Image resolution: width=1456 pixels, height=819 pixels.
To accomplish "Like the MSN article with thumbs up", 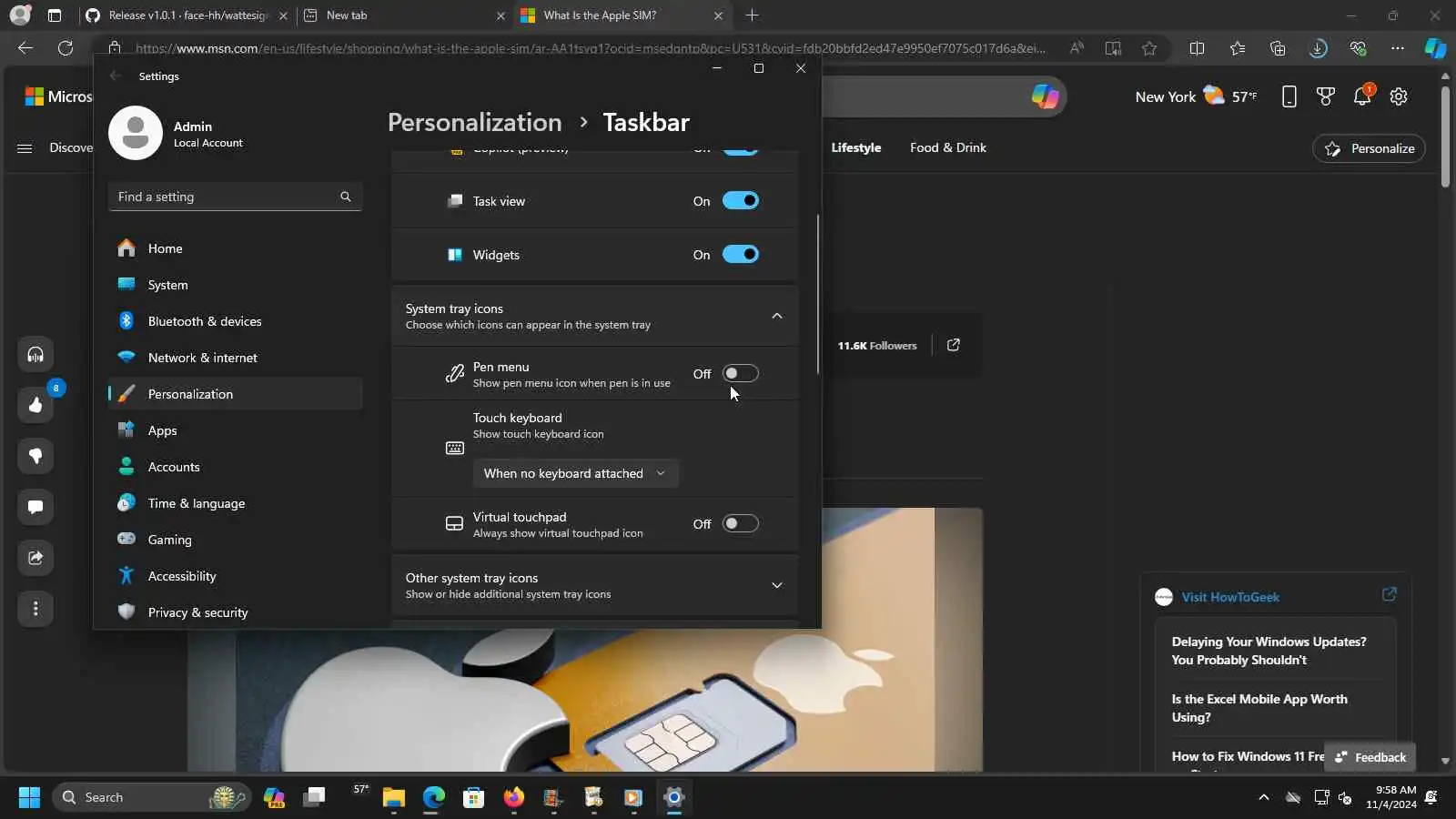I will coord(35,405).
